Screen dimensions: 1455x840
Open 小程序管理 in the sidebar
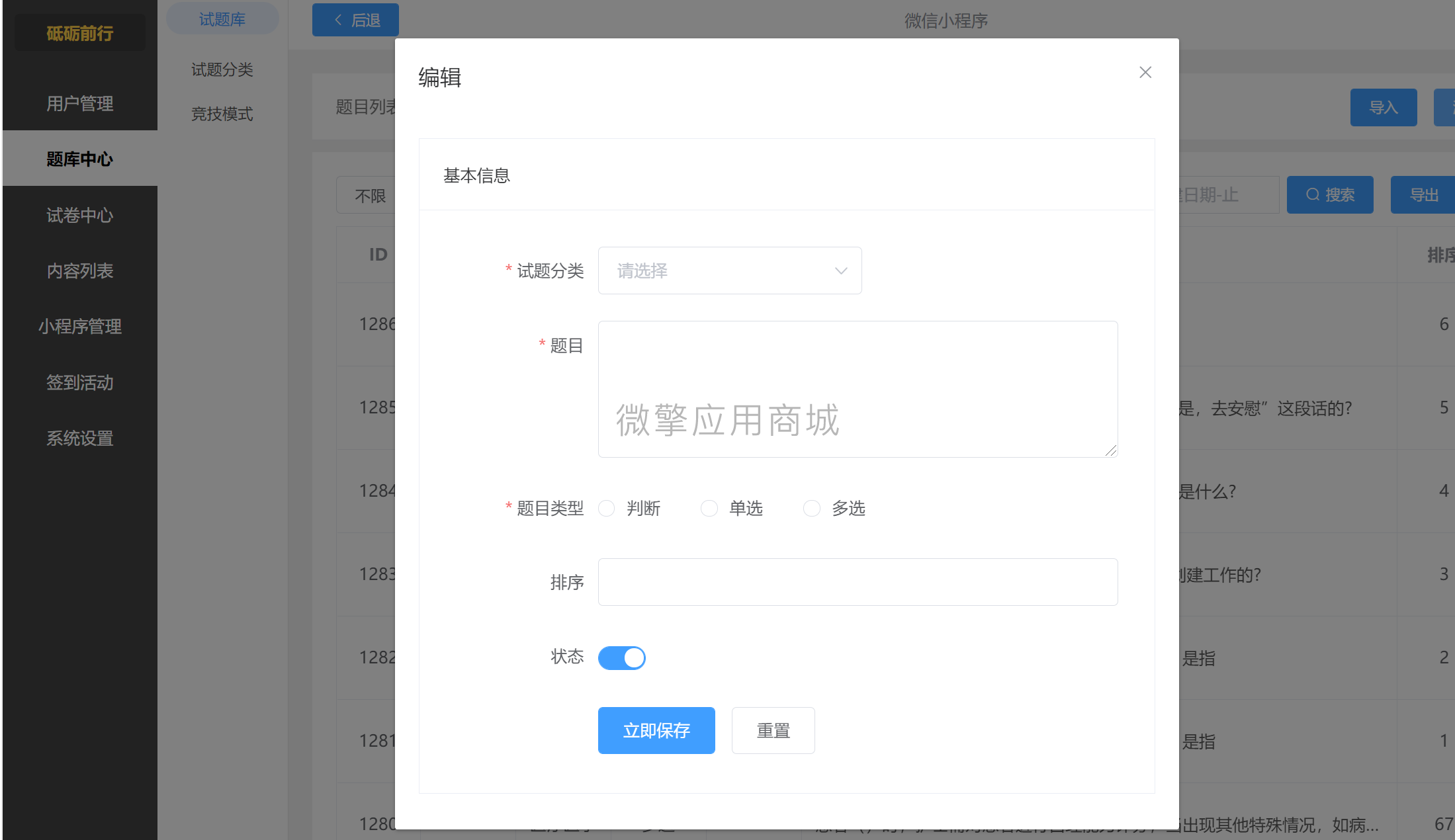pyautogui.click(x=80, y=326)
